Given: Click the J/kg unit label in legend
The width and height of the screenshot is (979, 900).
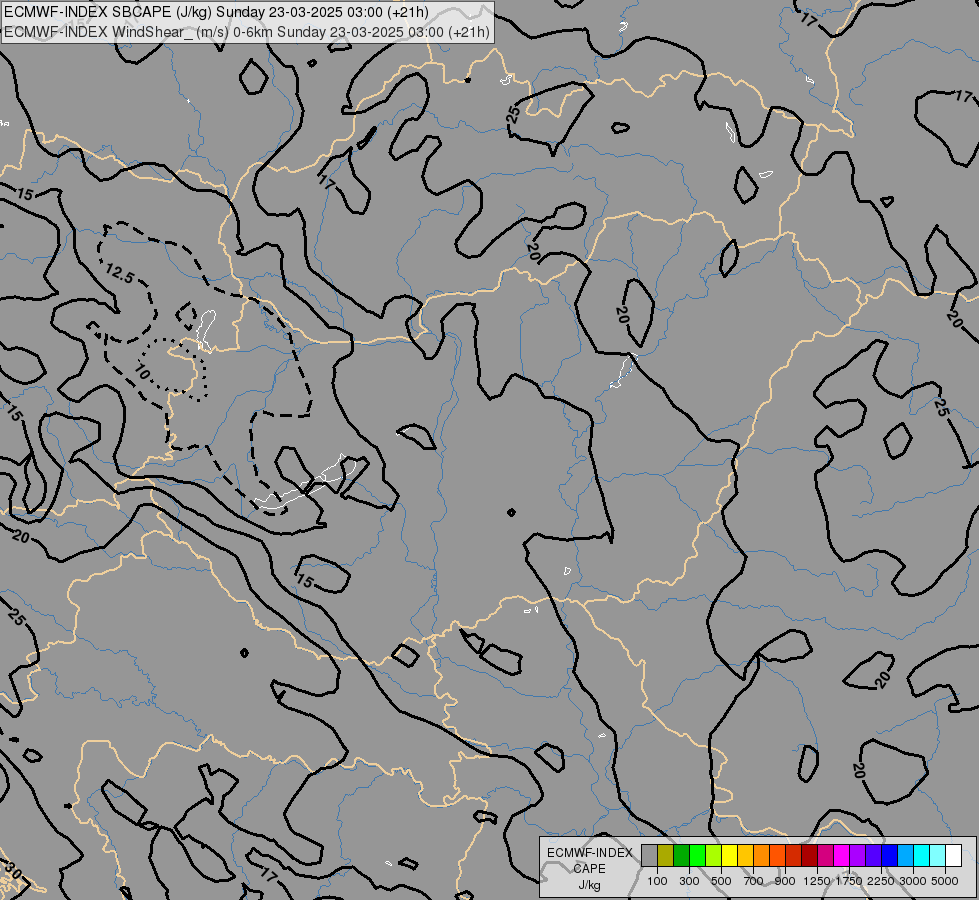Looking at the screenshot, I should pyautogui.click(x=589, y=885).
